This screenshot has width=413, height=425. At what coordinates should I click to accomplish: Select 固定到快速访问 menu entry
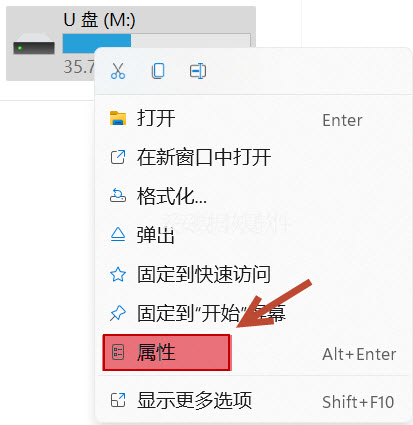(253, 274)
